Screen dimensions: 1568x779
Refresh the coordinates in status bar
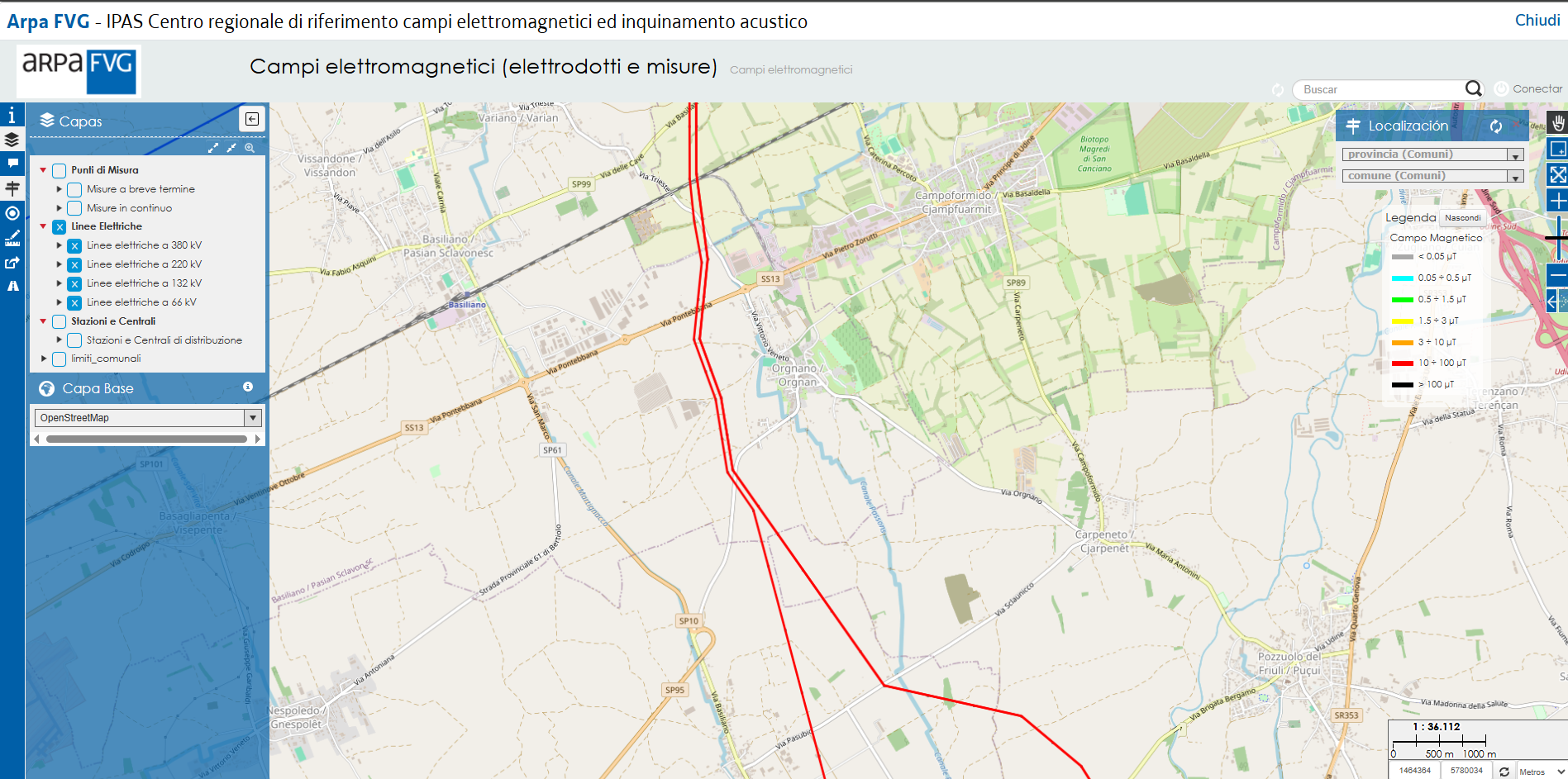1504,771
